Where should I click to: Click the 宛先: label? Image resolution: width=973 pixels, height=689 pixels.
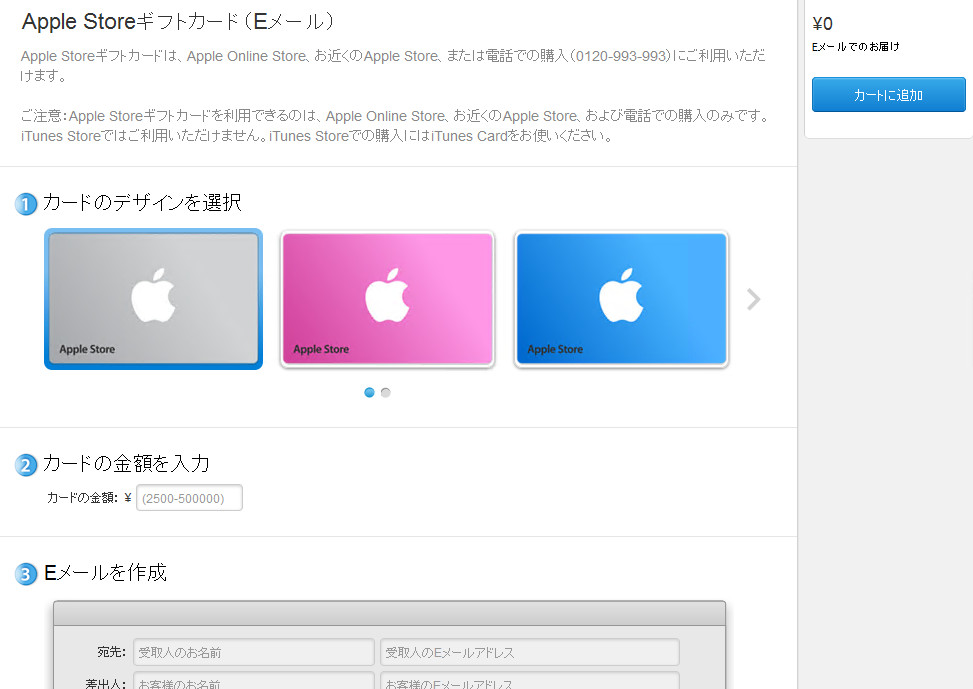tap(112, 652)
